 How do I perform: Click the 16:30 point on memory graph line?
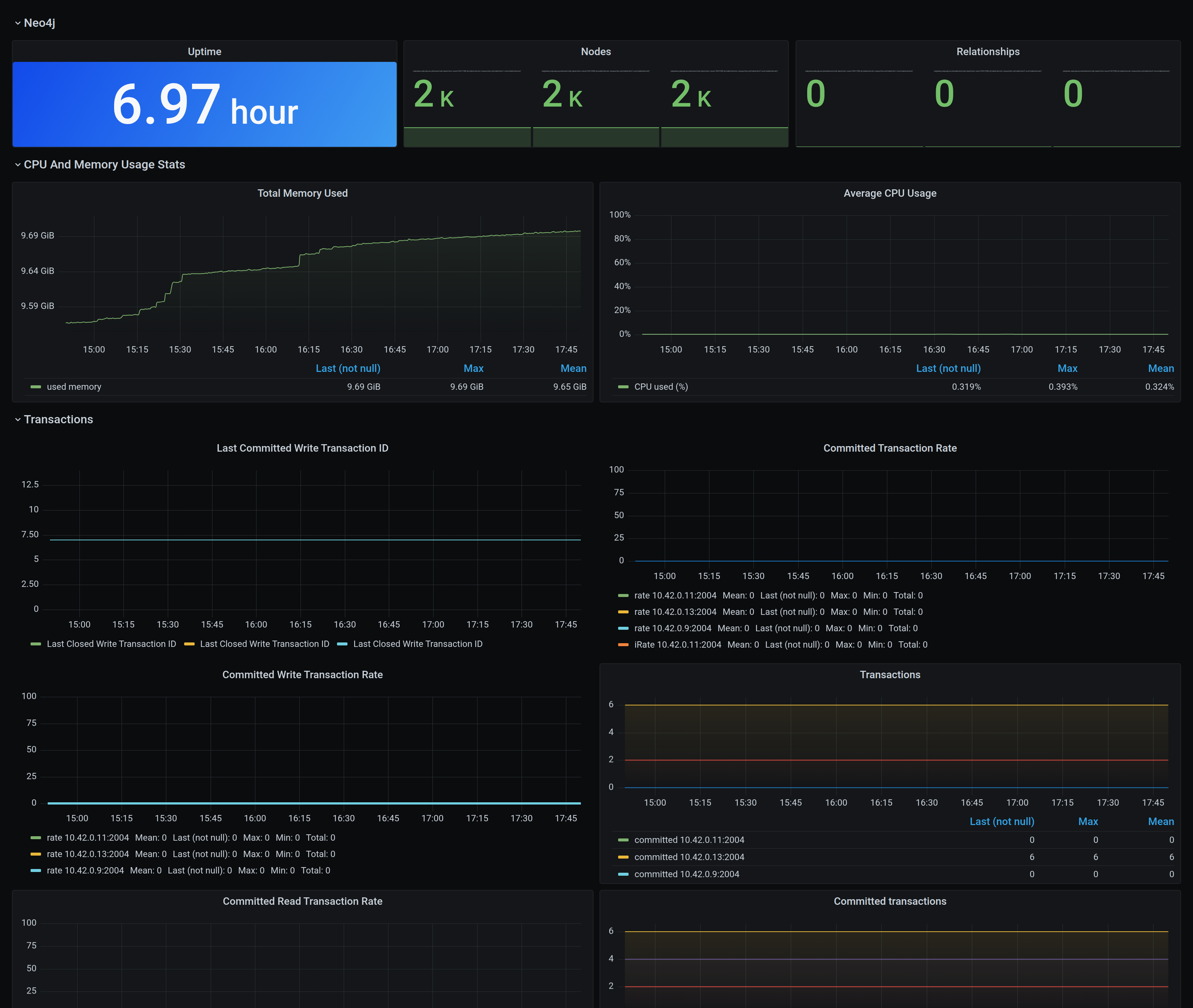352,246
